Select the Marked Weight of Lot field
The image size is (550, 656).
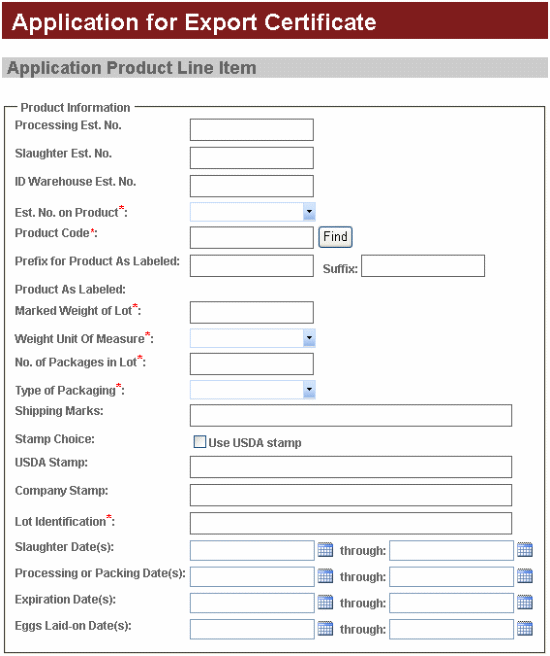pos(252,313)
